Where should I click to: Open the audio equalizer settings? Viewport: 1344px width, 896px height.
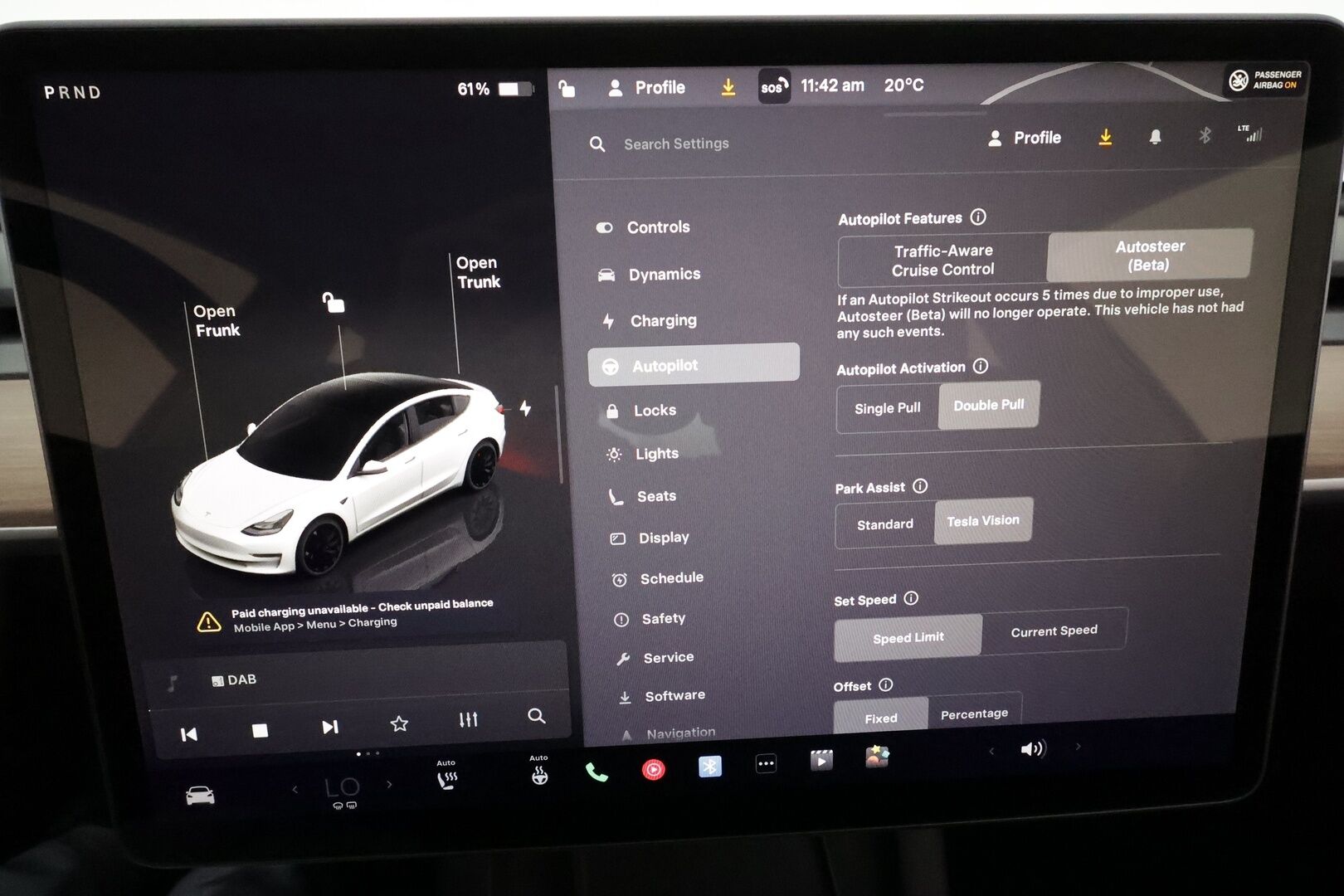(x=469, y=719)
